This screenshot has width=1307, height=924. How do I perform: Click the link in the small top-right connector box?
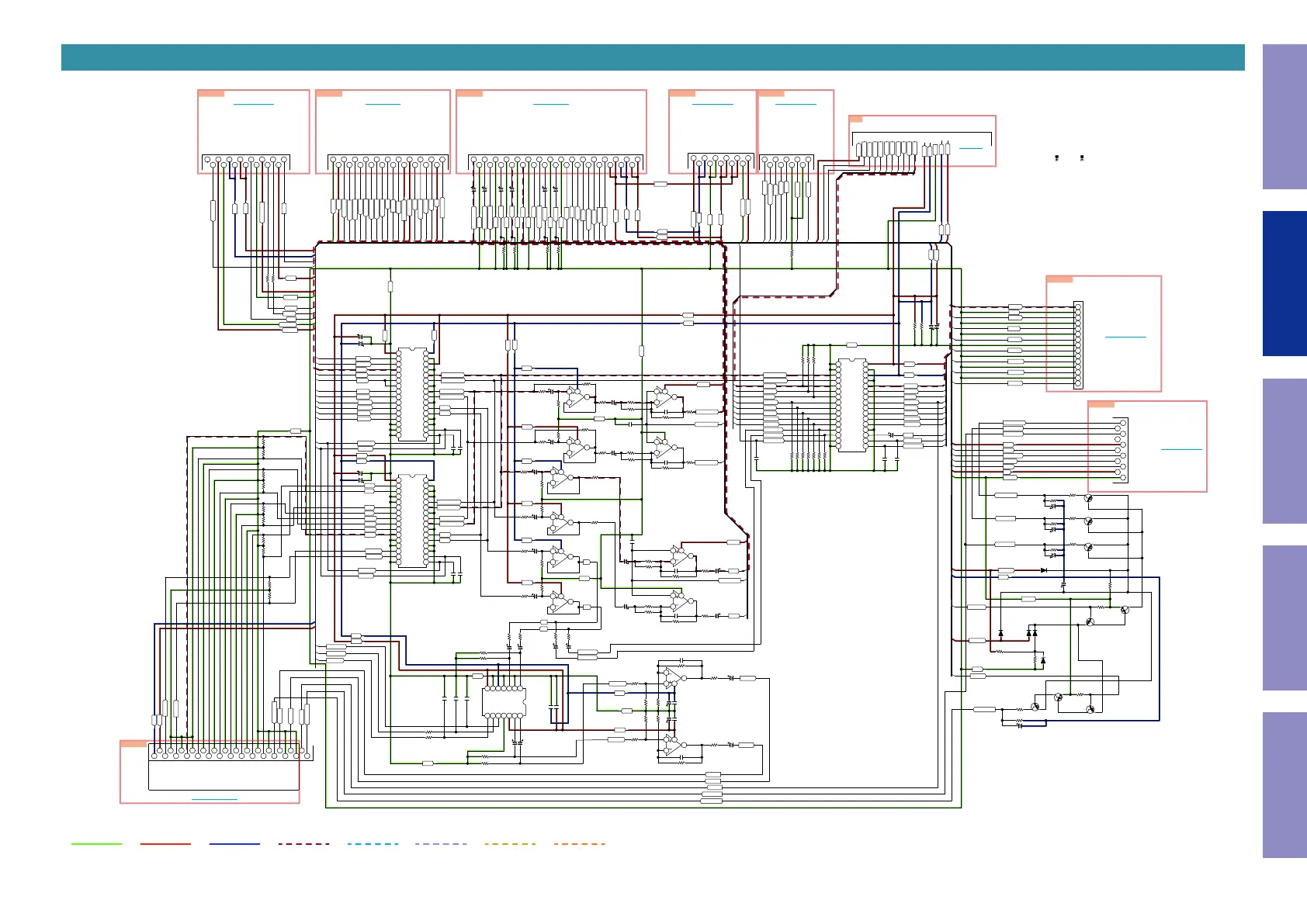point(970,148)
